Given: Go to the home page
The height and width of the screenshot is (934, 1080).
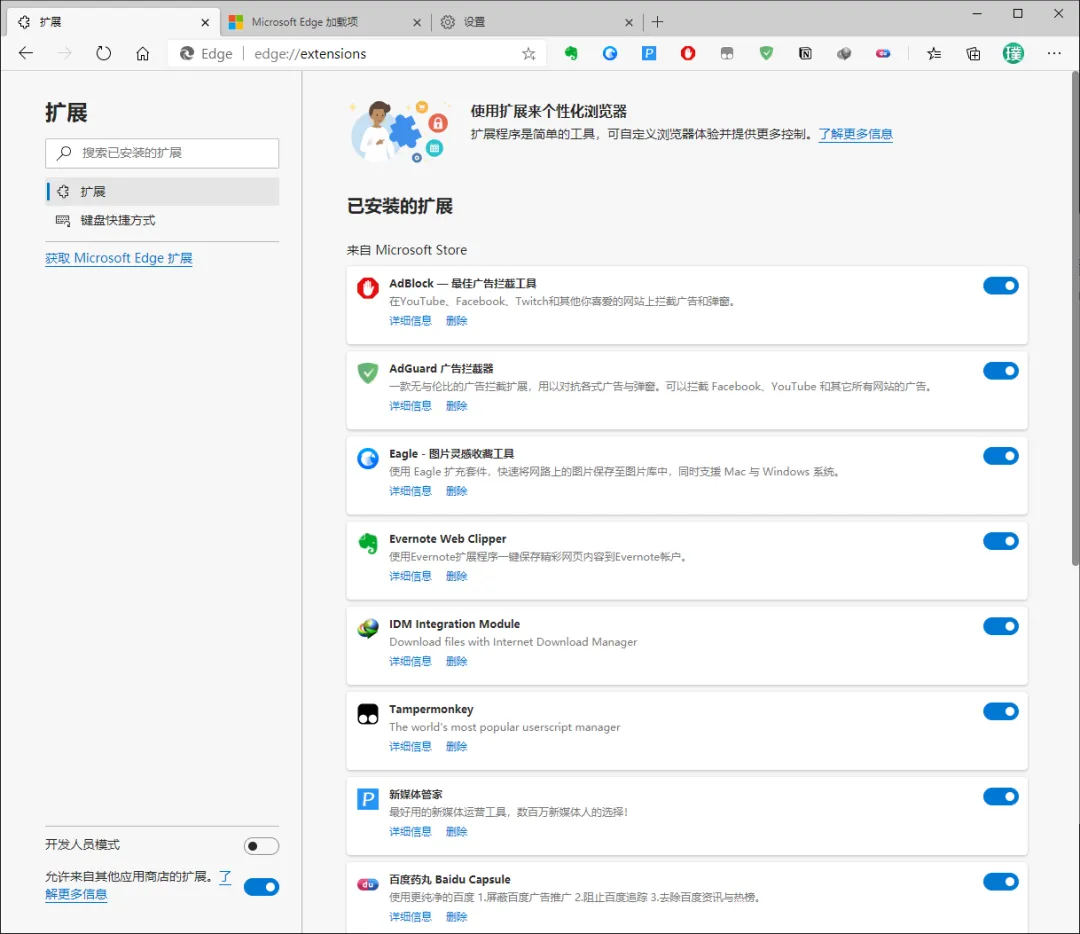Looking at the screenshot, I should tap(143, 53).
